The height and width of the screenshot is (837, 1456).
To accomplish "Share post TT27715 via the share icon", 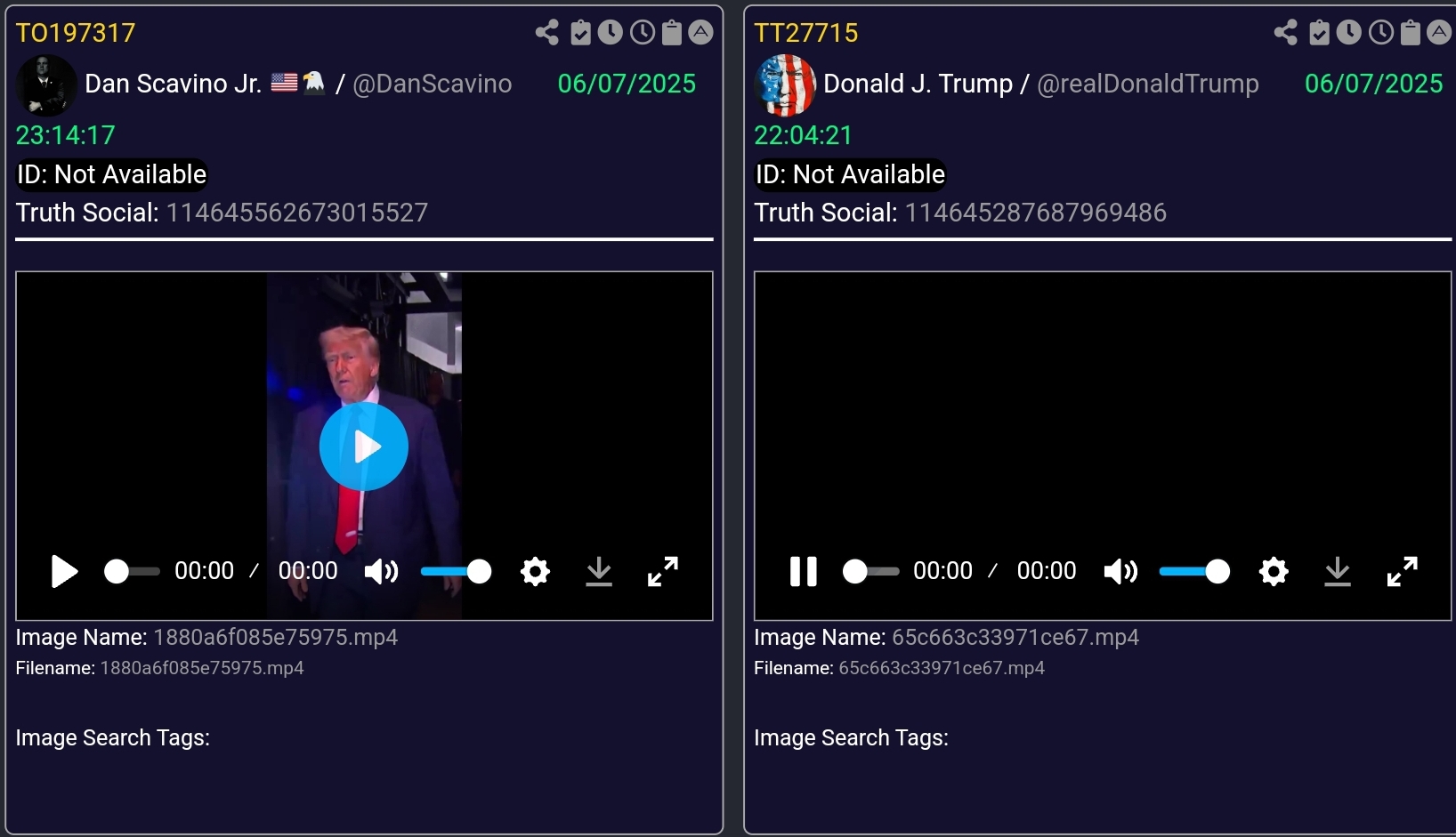I will pos(1286,33).
